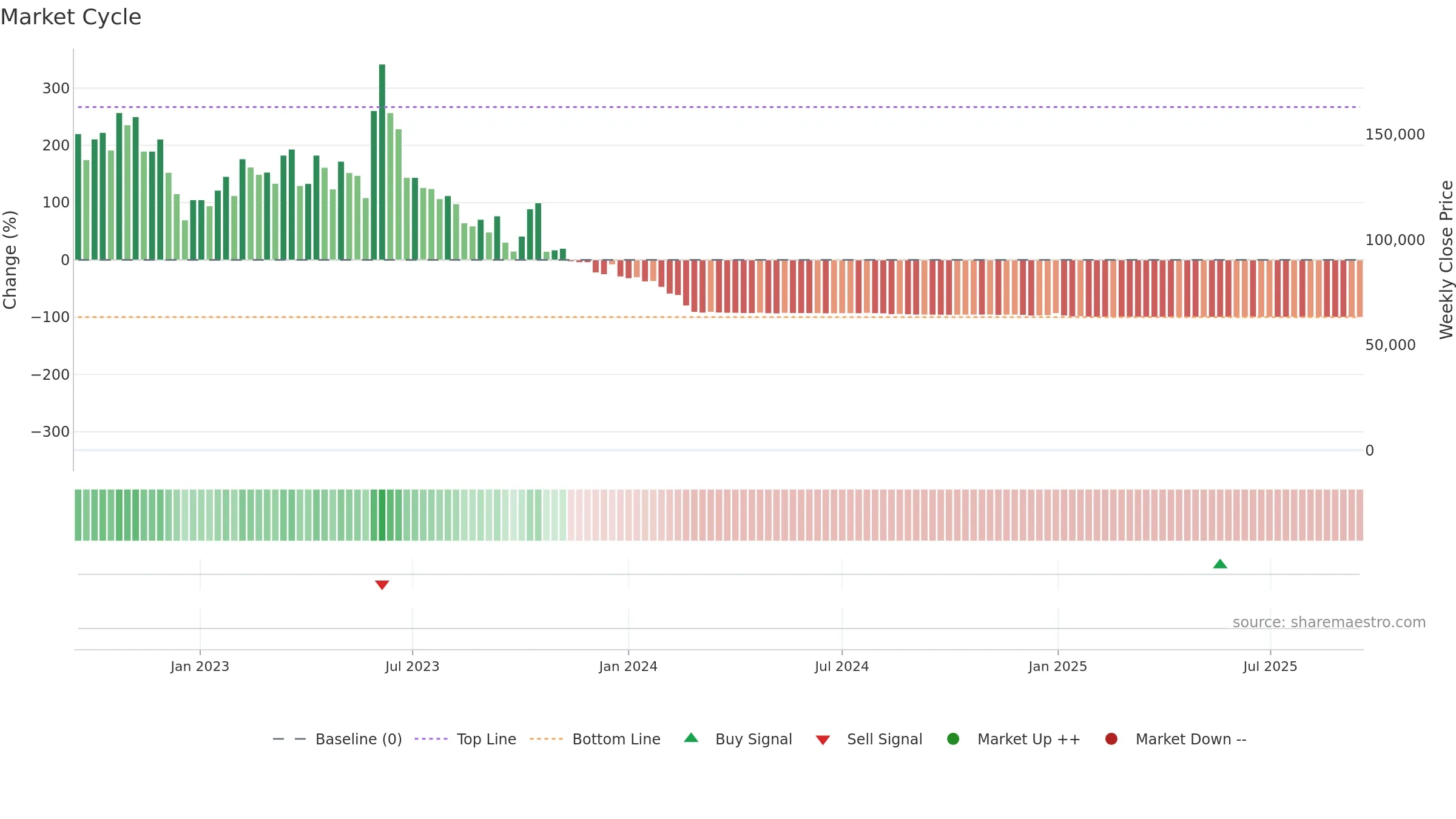Click the Jan 2025 axis label

tap(1057, 666)
